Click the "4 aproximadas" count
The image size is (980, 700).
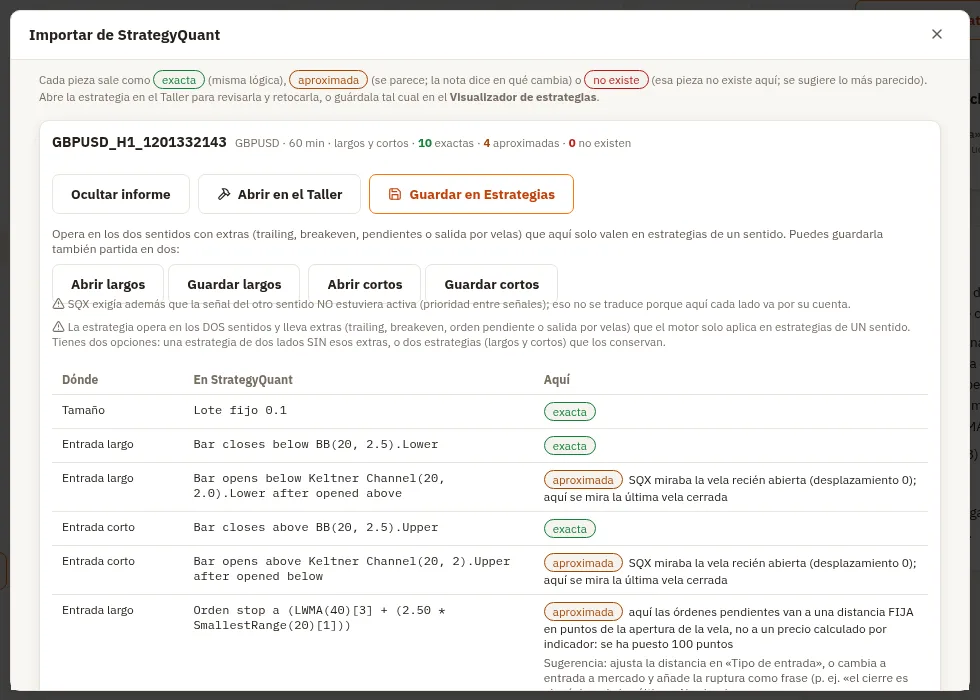(521, 143)
